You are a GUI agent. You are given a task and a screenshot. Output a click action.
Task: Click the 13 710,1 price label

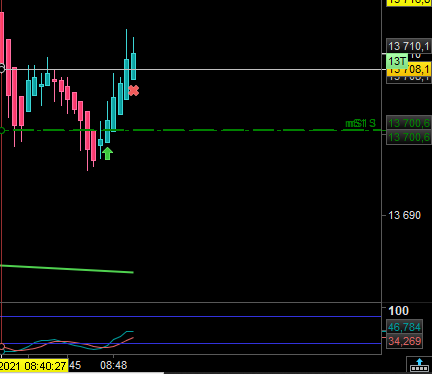click(x=409, y=46)
